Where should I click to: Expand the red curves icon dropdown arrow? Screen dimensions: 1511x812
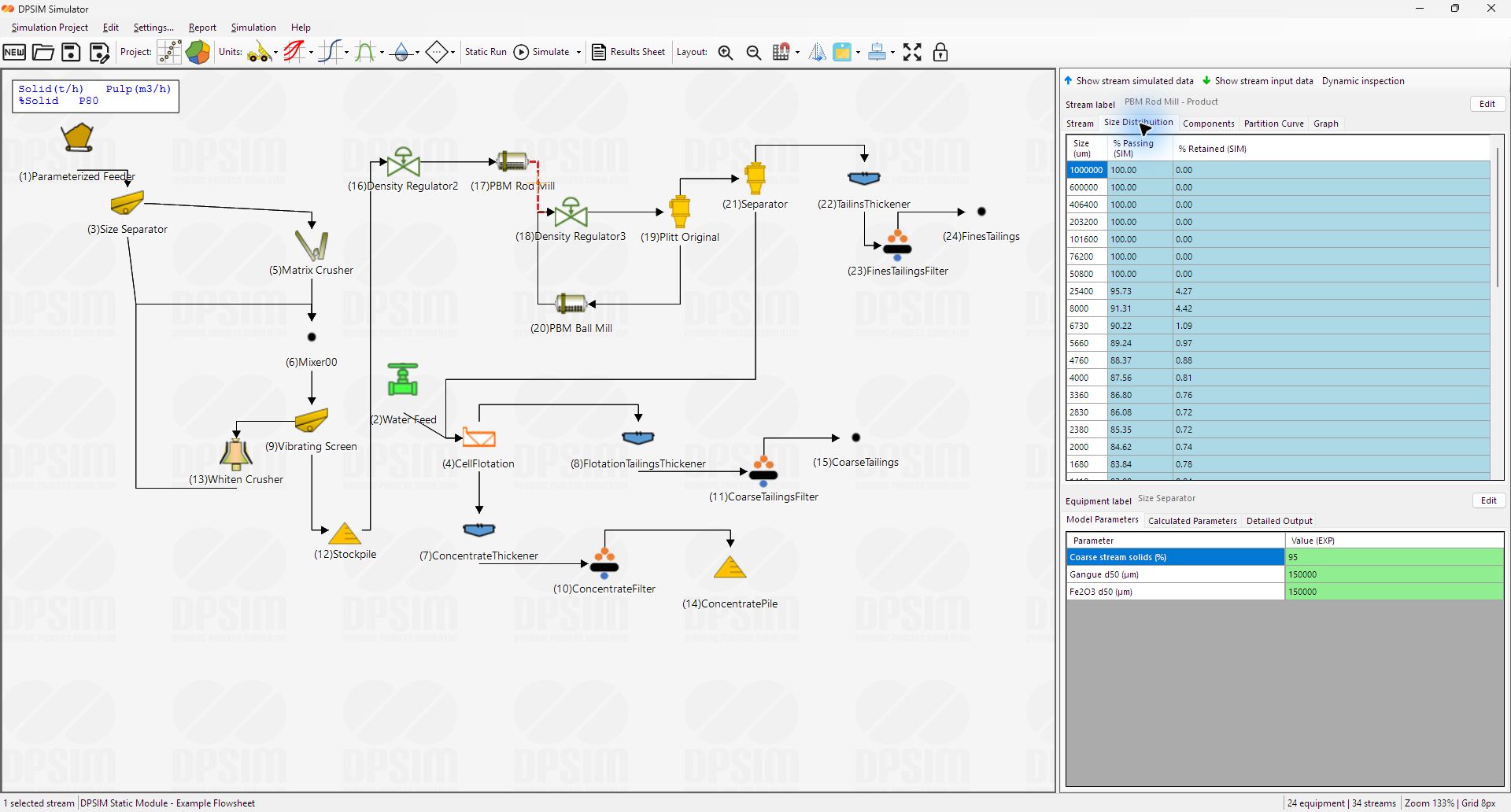click(311, 53)
